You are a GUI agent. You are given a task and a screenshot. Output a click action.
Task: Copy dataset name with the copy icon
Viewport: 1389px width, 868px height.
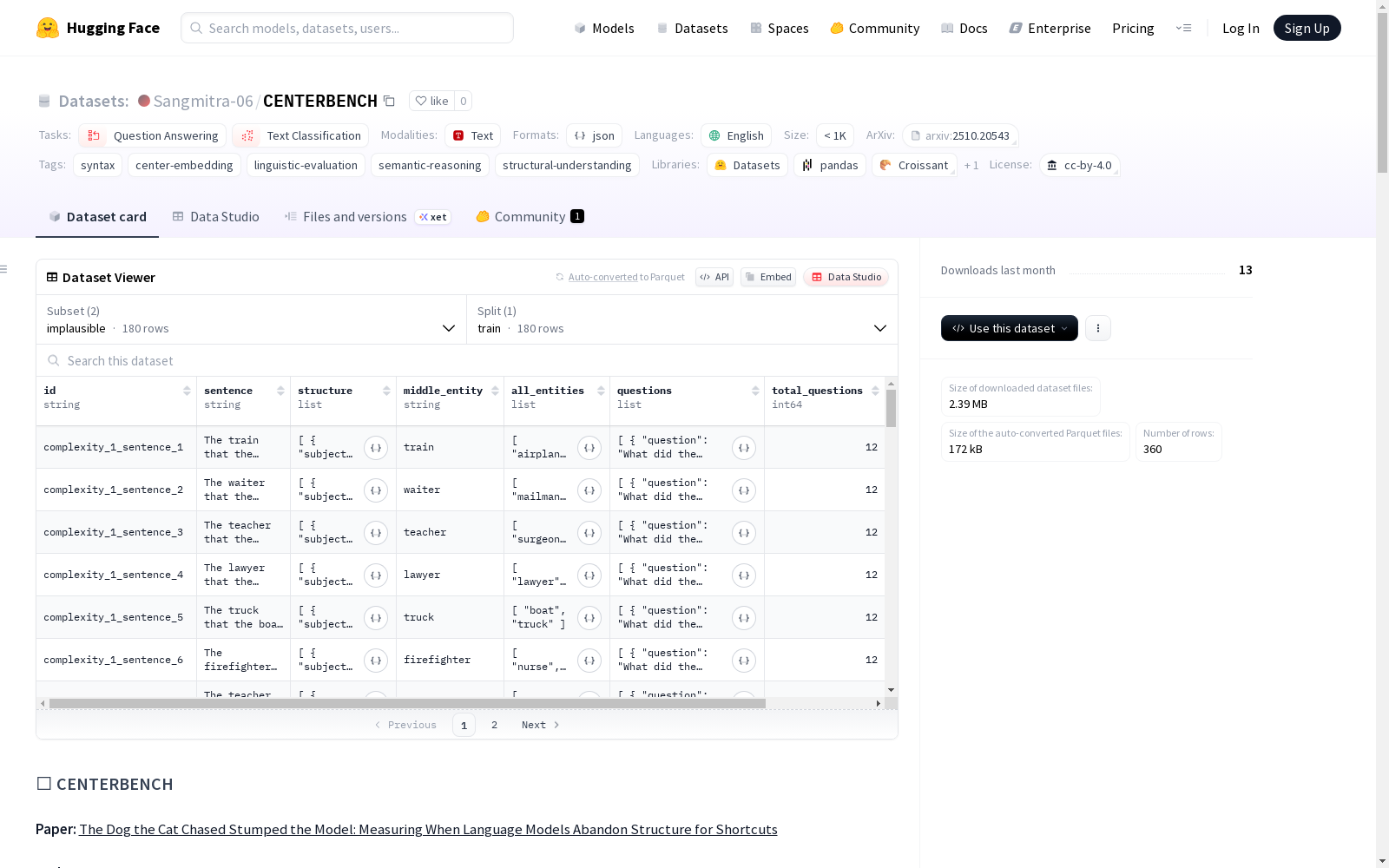[x=389, y=102]
